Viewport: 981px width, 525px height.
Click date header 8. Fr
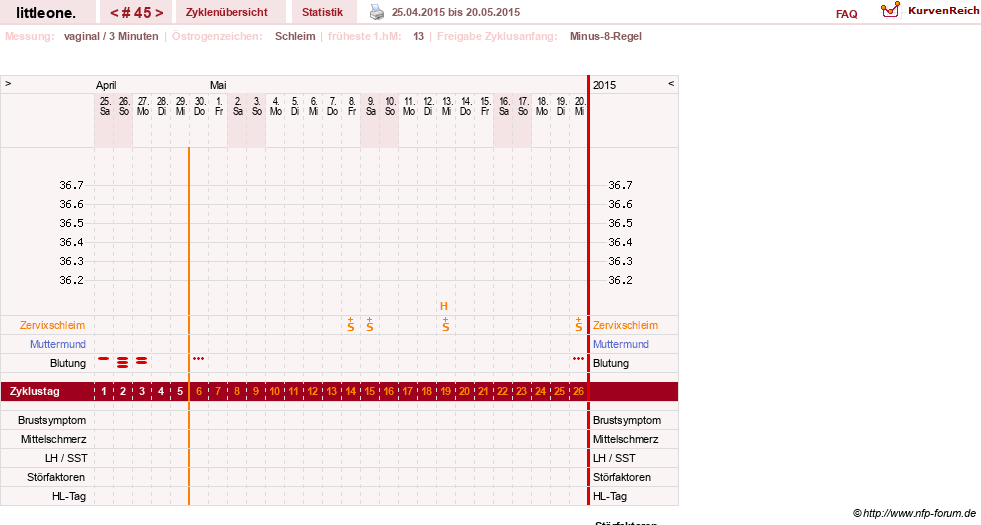pos(352,106)
